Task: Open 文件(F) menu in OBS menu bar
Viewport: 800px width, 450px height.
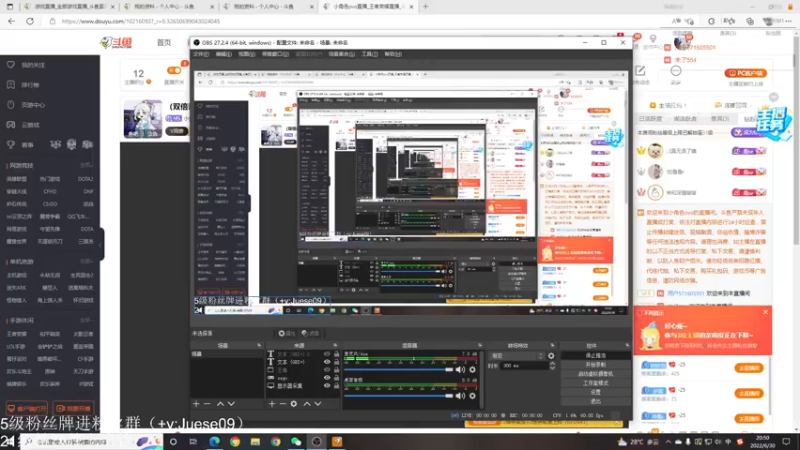Action: pos(201,54)
